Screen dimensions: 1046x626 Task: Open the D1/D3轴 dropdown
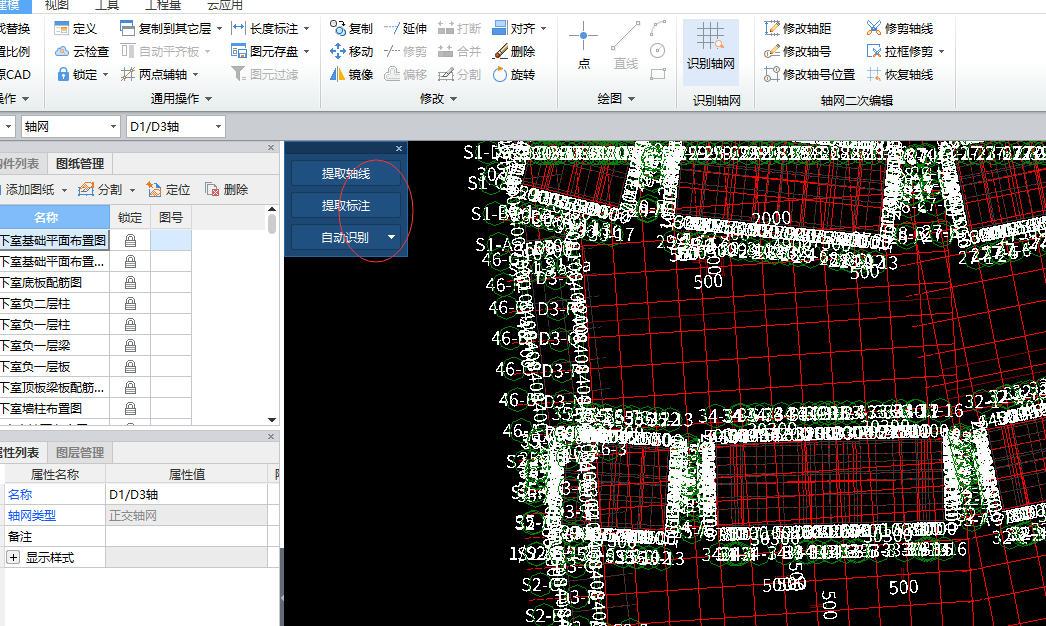coord(217,127)
